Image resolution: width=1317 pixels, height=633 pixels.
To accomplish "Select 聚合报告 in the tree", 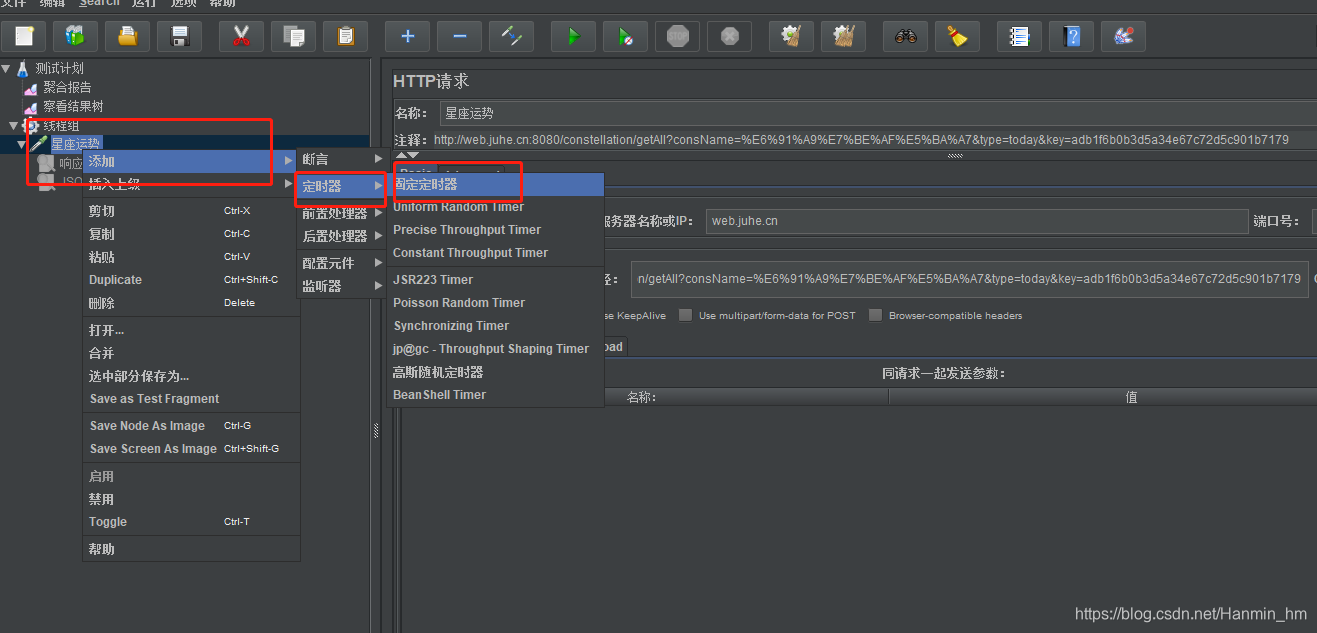I will (66, 87).
